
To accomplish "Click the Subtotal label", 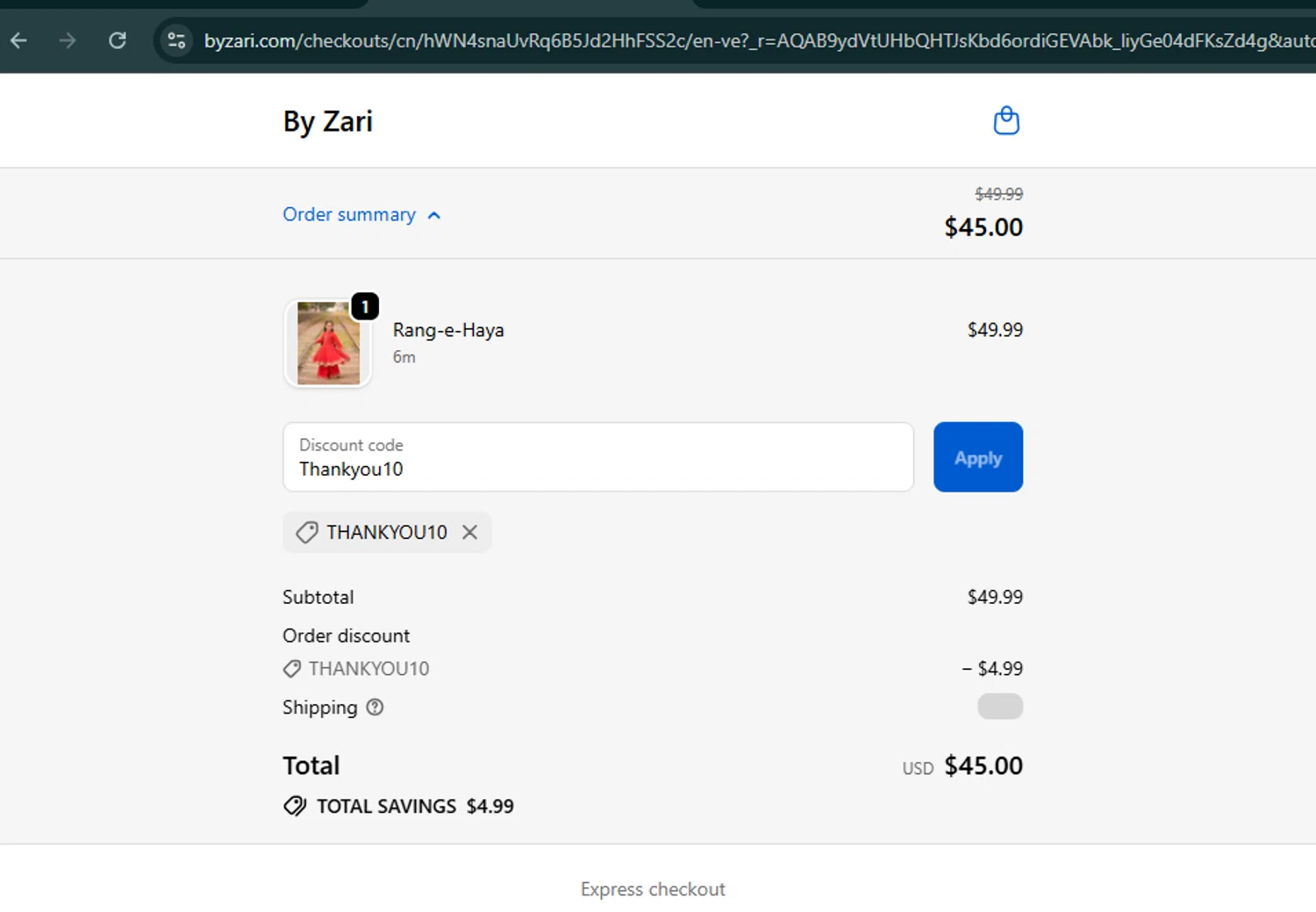I will 318,597.
